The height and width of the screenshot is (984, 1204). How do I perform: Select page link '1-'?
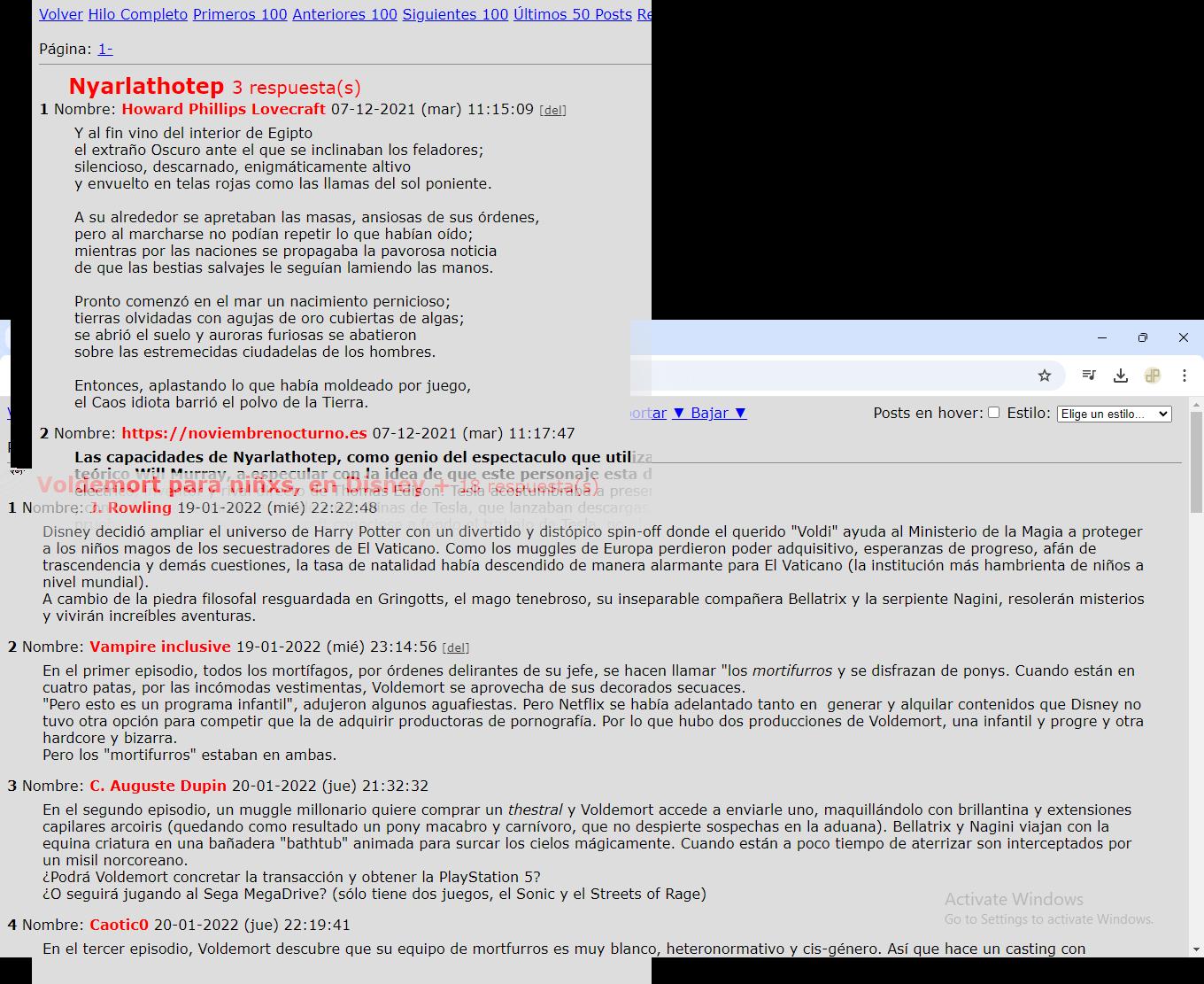tap(105, 49)
